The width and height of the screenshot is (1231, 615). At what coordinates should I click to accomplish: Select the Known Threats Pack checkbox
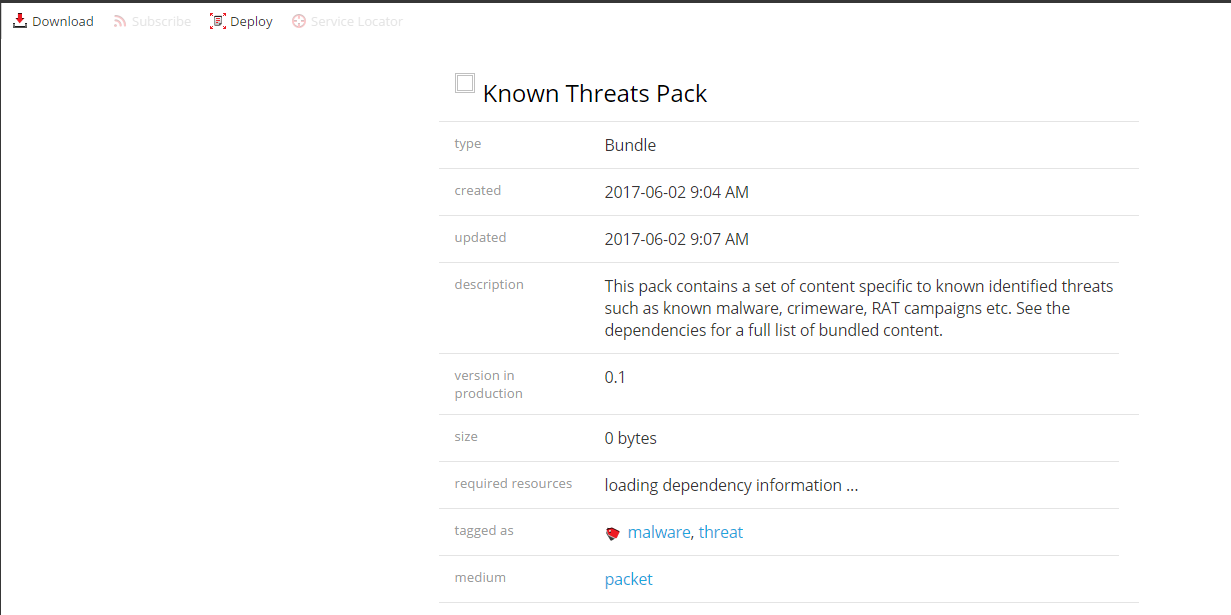465,83
